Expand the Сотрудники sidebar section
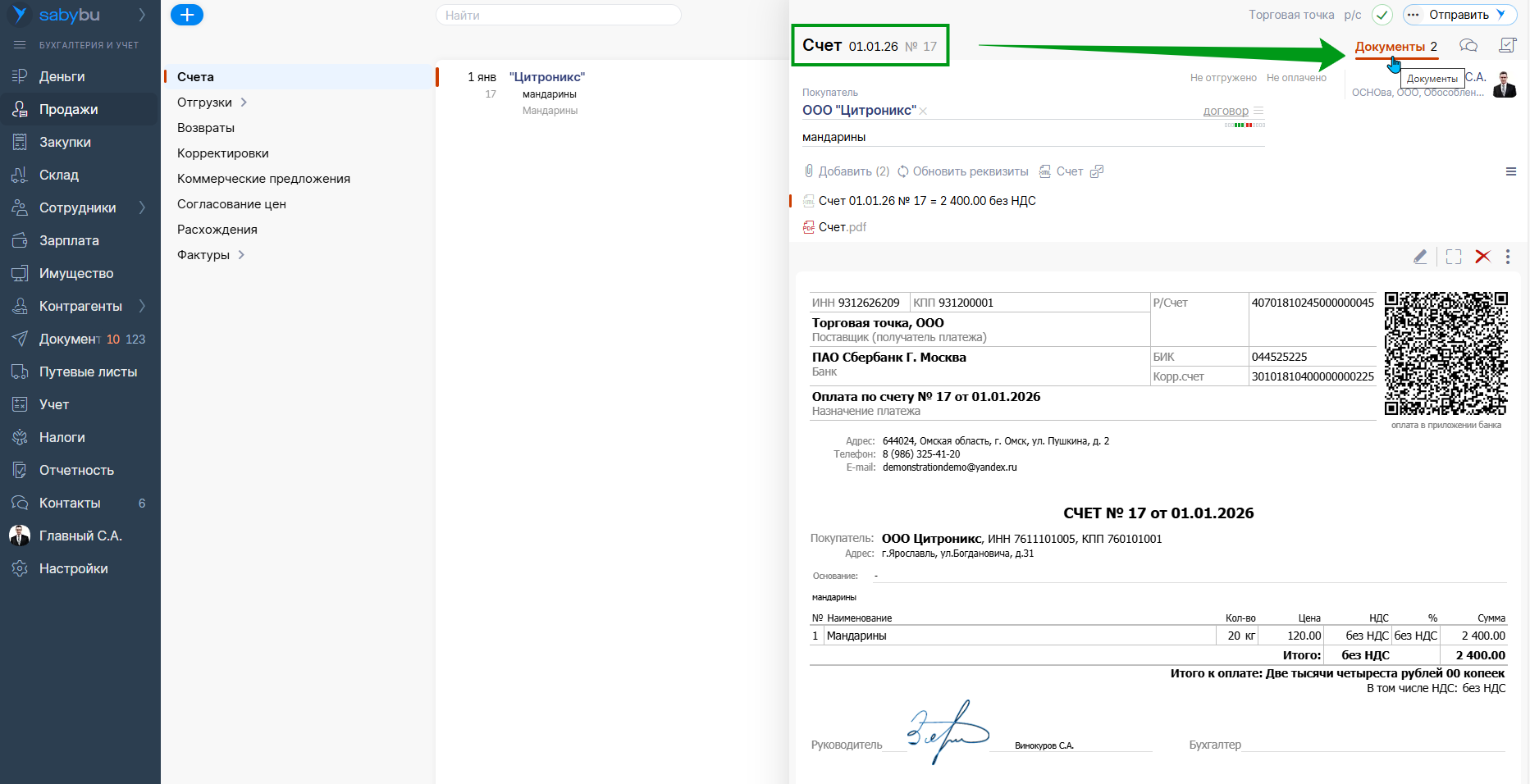Screen dimensions: 1530x784 tap(142, 207)
